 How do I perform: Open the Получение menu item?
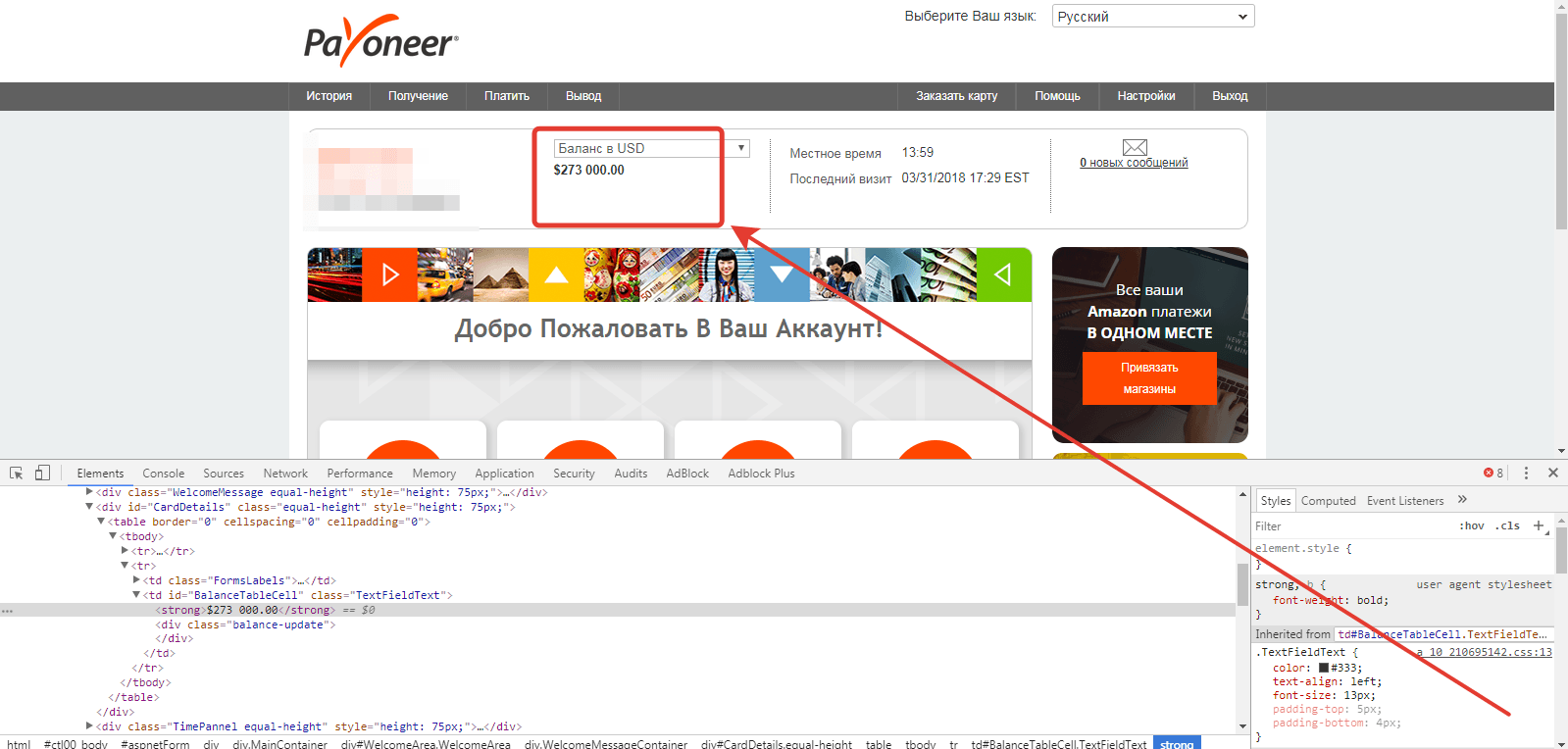coord(418,96)
